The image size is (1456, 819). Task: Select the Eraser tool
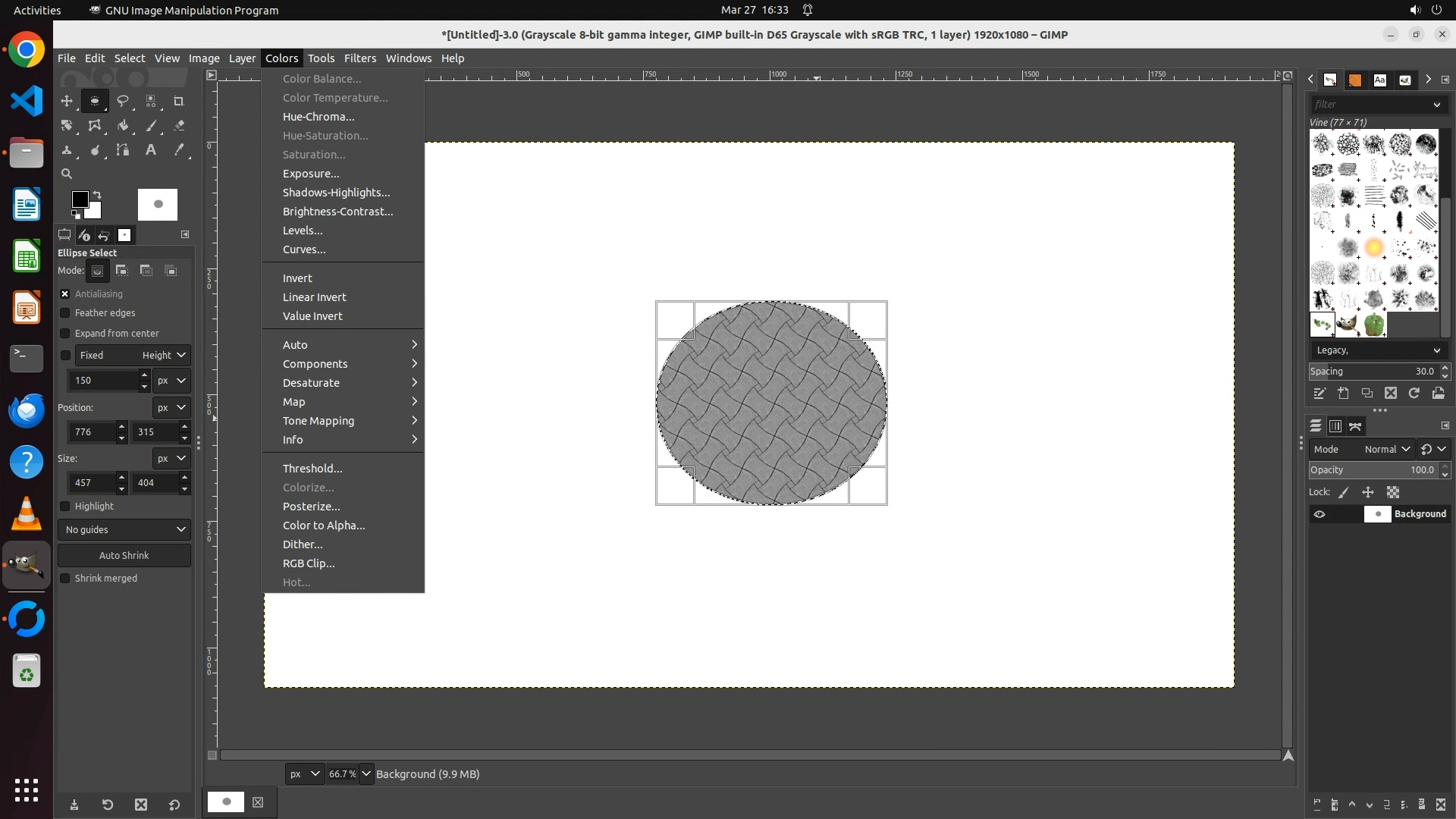179,126
